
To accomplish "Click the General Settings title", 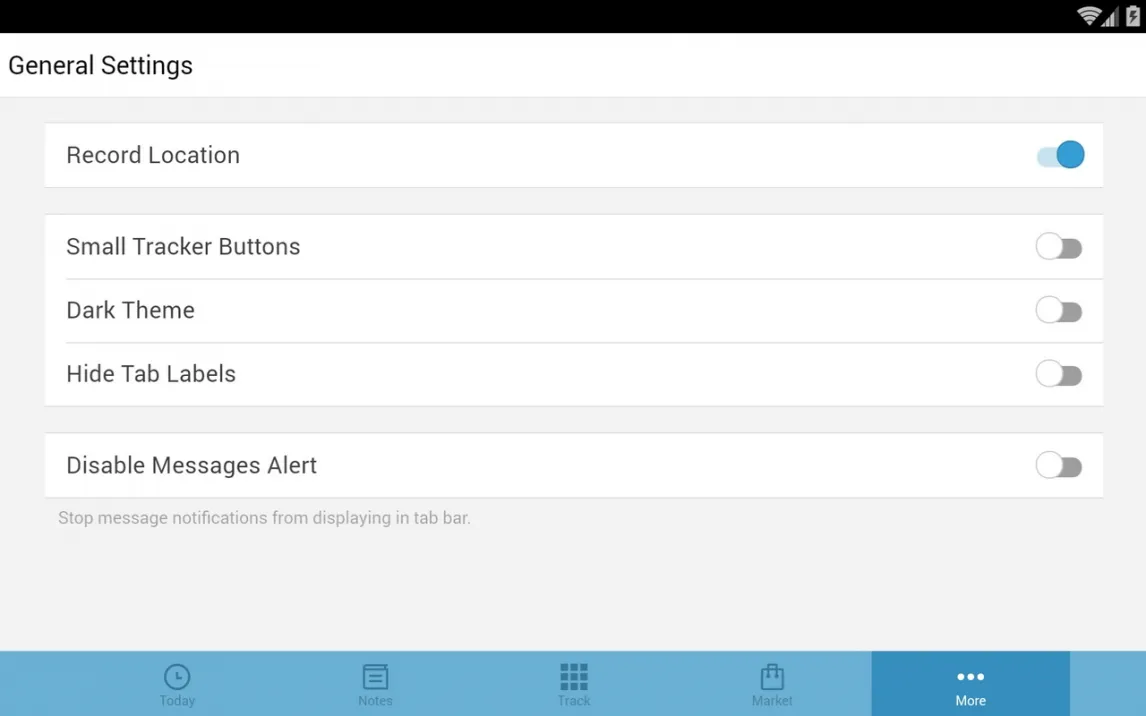I will (100, 65).
